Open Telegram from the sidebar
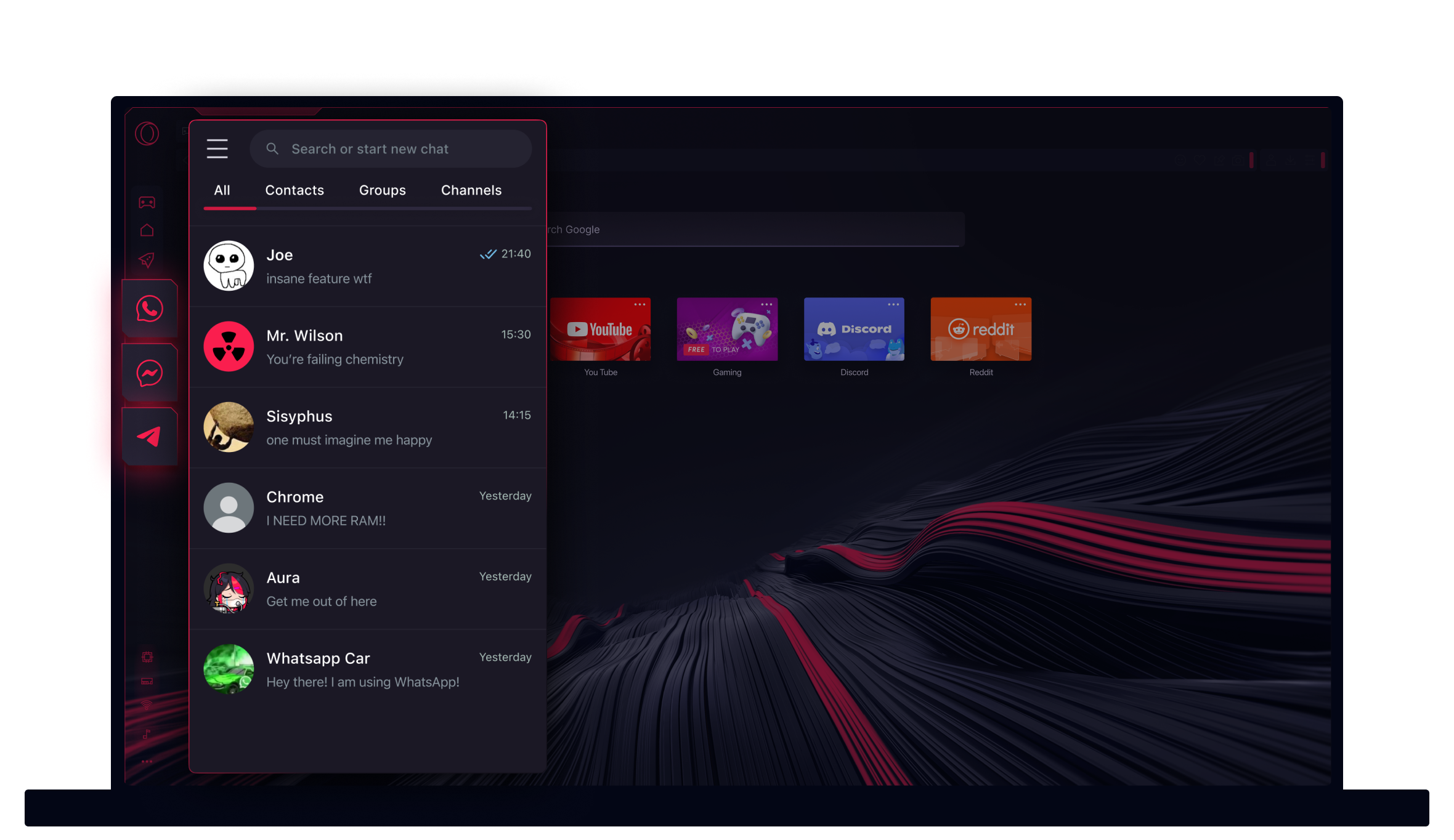1454x840 pixels. [149, 435]
